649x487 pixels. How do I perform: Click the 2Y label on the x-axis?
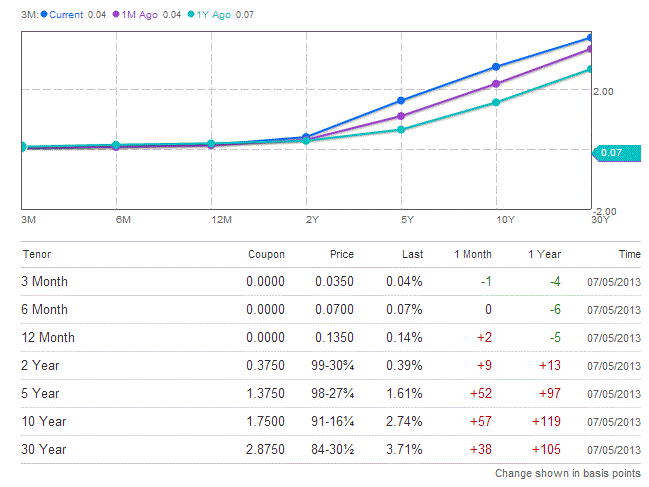[x=312, y=219]
